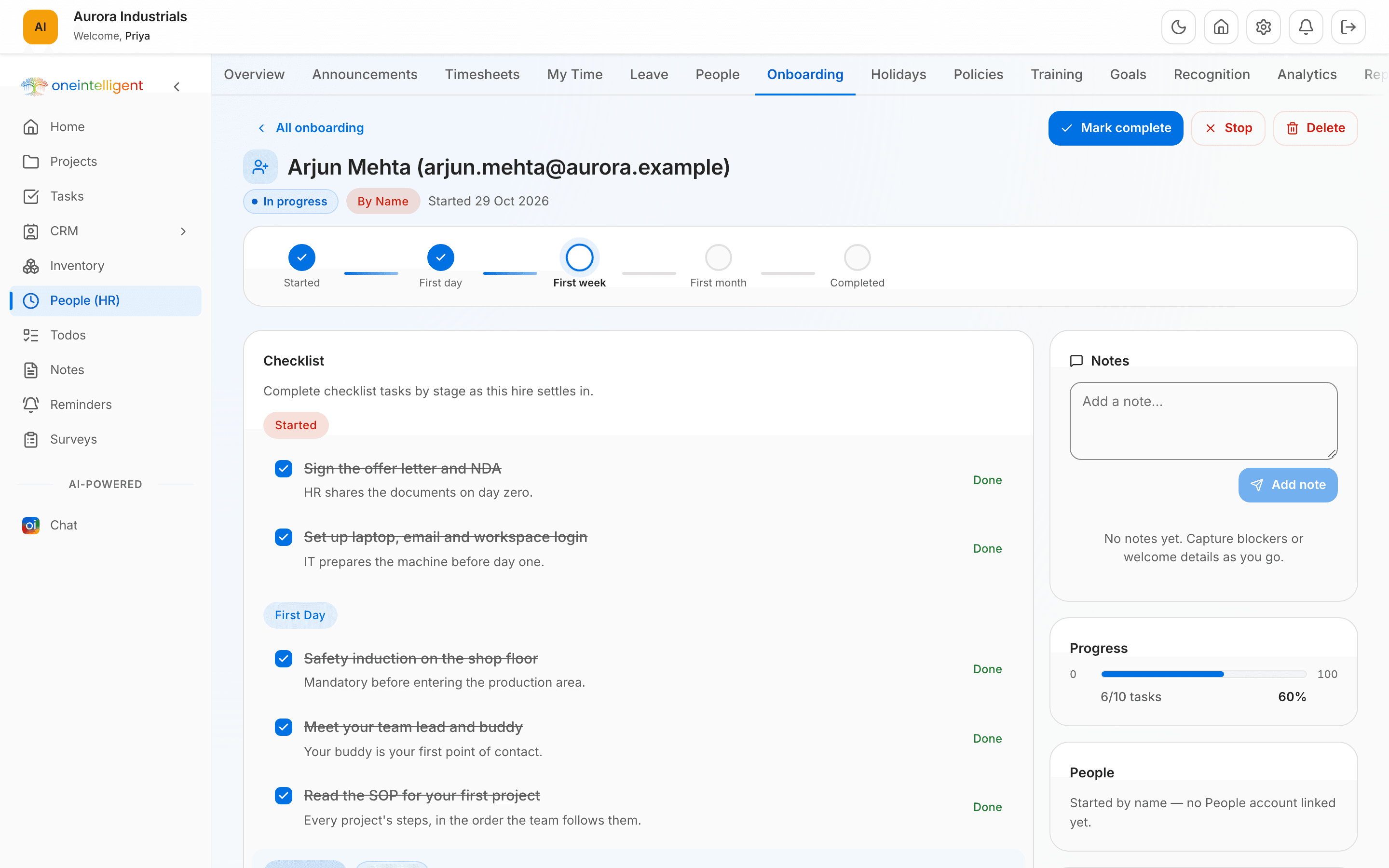1389x868 pixels.
Task: Open notifications bell icon
Action: [x=1306, y=27]
